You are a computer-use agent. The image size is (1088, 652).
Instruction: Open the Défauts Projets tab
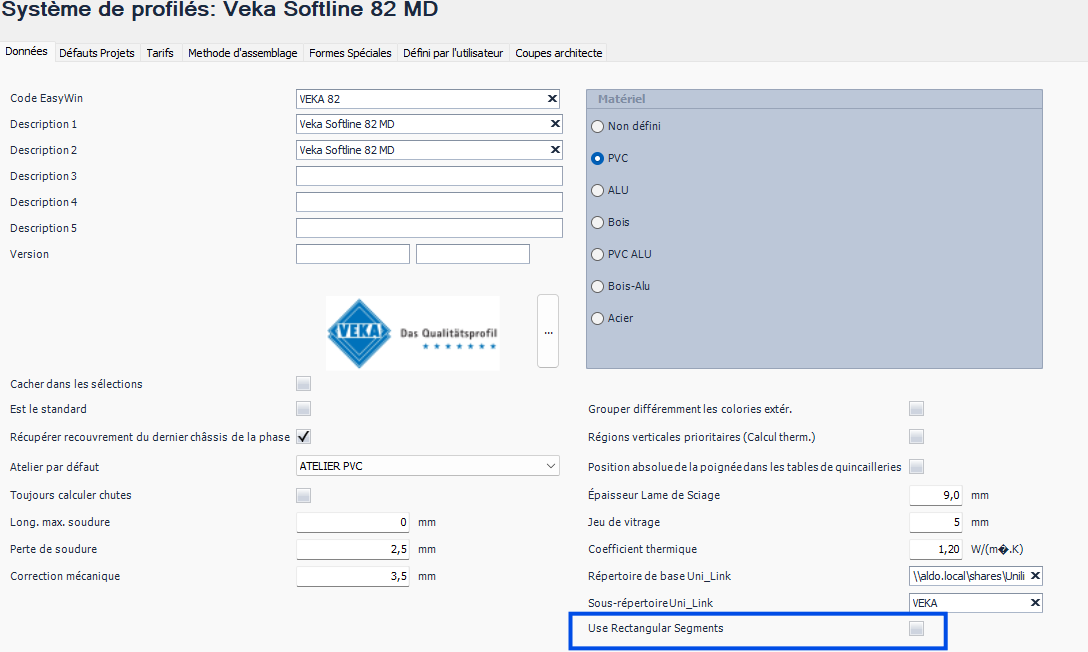coord(96,53)
